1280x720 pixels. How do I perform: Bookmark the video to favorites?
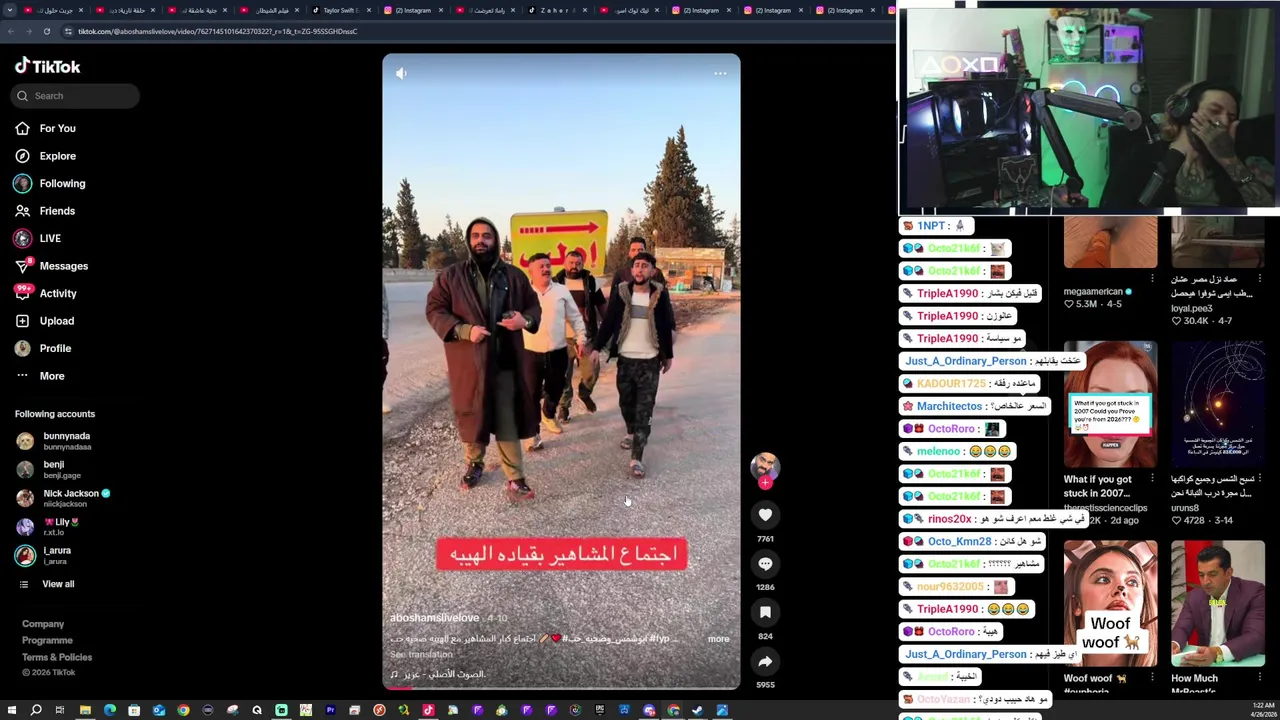pos(765,612)
